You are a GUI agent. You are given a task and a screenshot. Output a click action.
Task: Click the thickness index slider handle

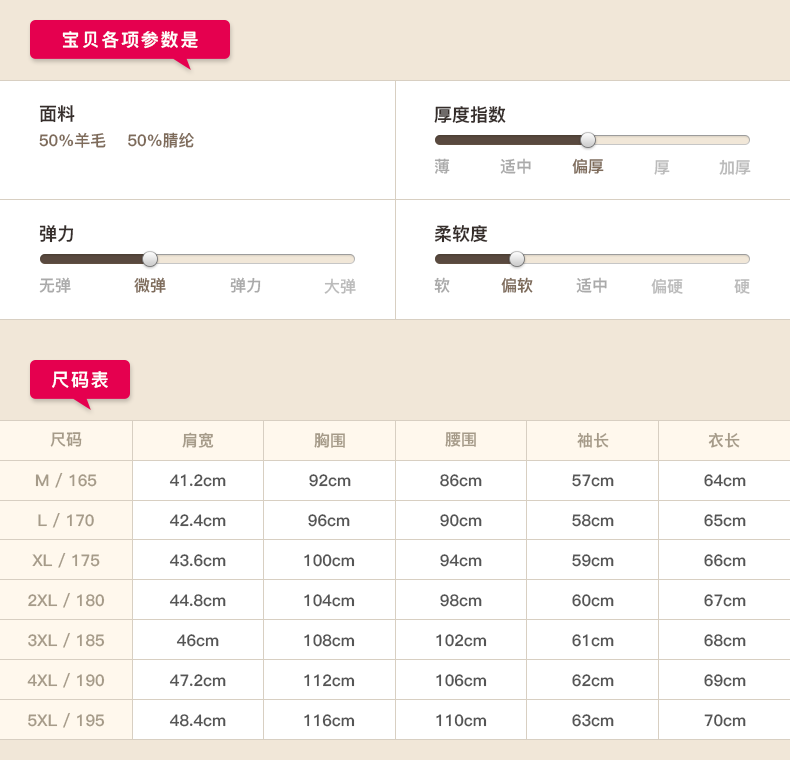click(x=588, y=140)
